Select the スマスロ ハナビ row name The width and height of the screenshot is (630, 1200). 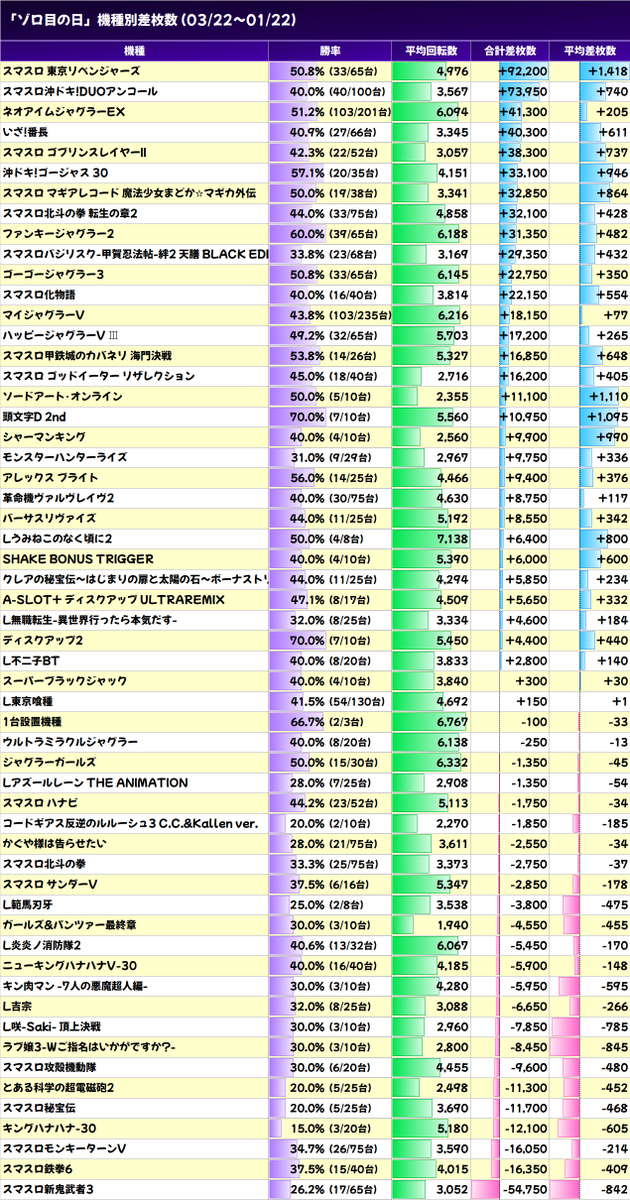[42, 803]
